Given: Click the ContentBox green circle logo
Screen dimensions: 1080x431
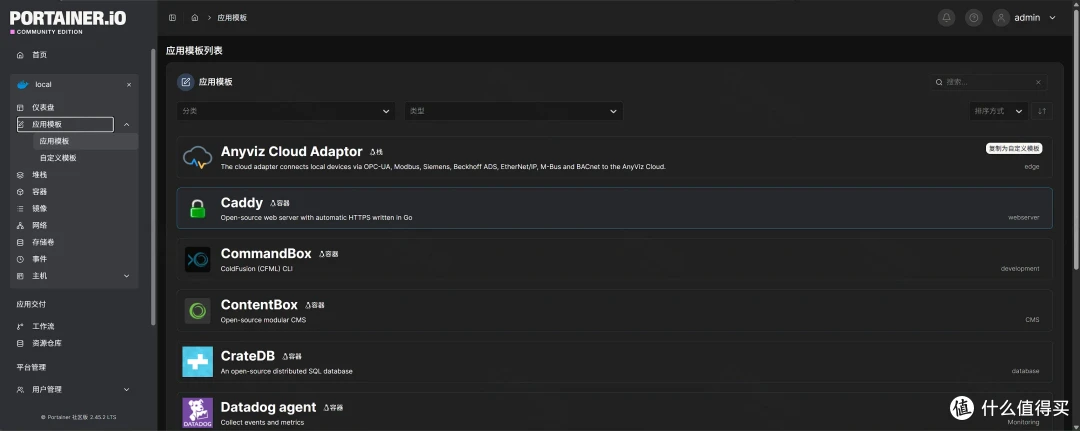Looking at the screenshot, I should tap(198, 311).
